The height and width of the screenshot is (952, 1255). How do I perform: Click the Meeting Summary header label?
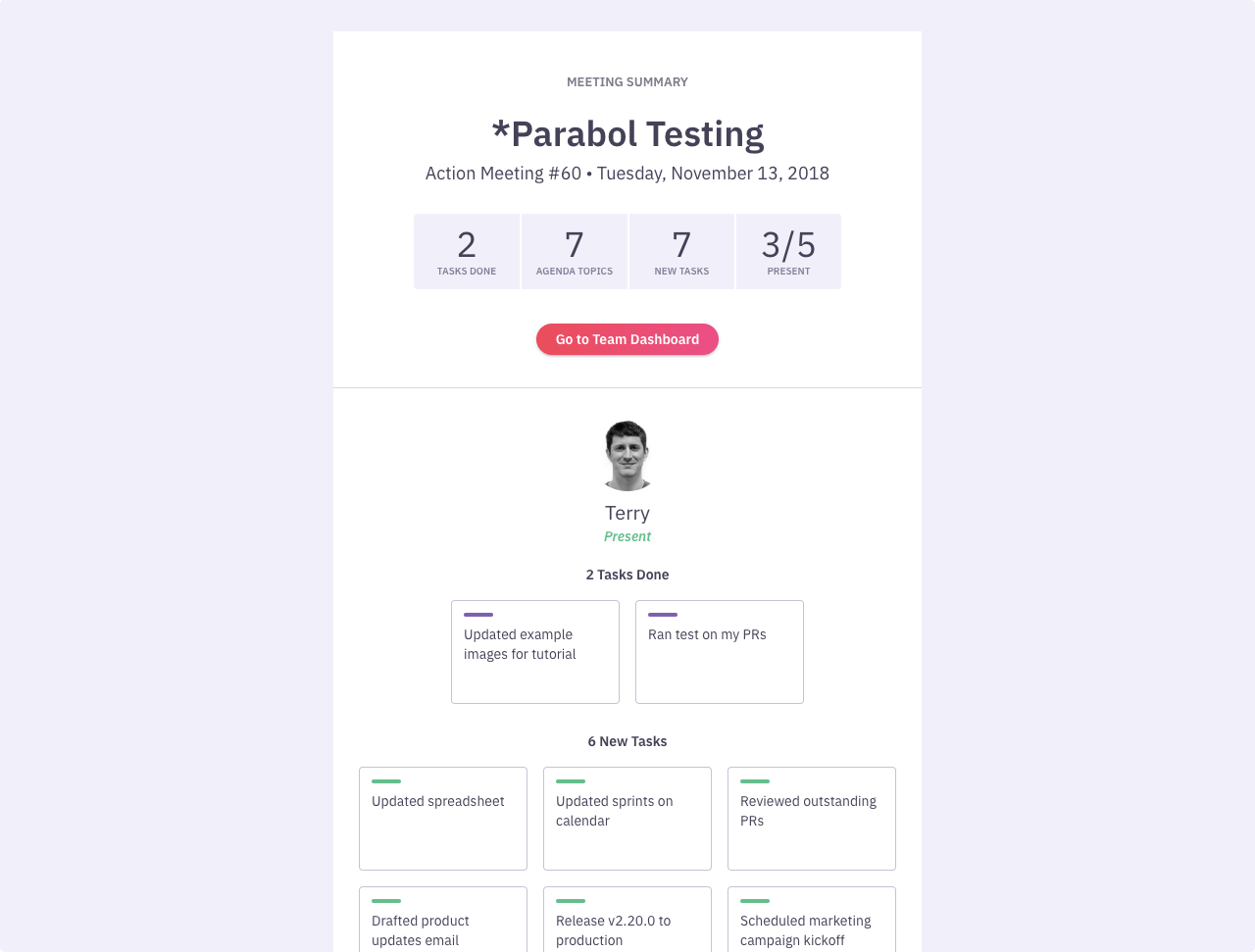coord(627,82)
